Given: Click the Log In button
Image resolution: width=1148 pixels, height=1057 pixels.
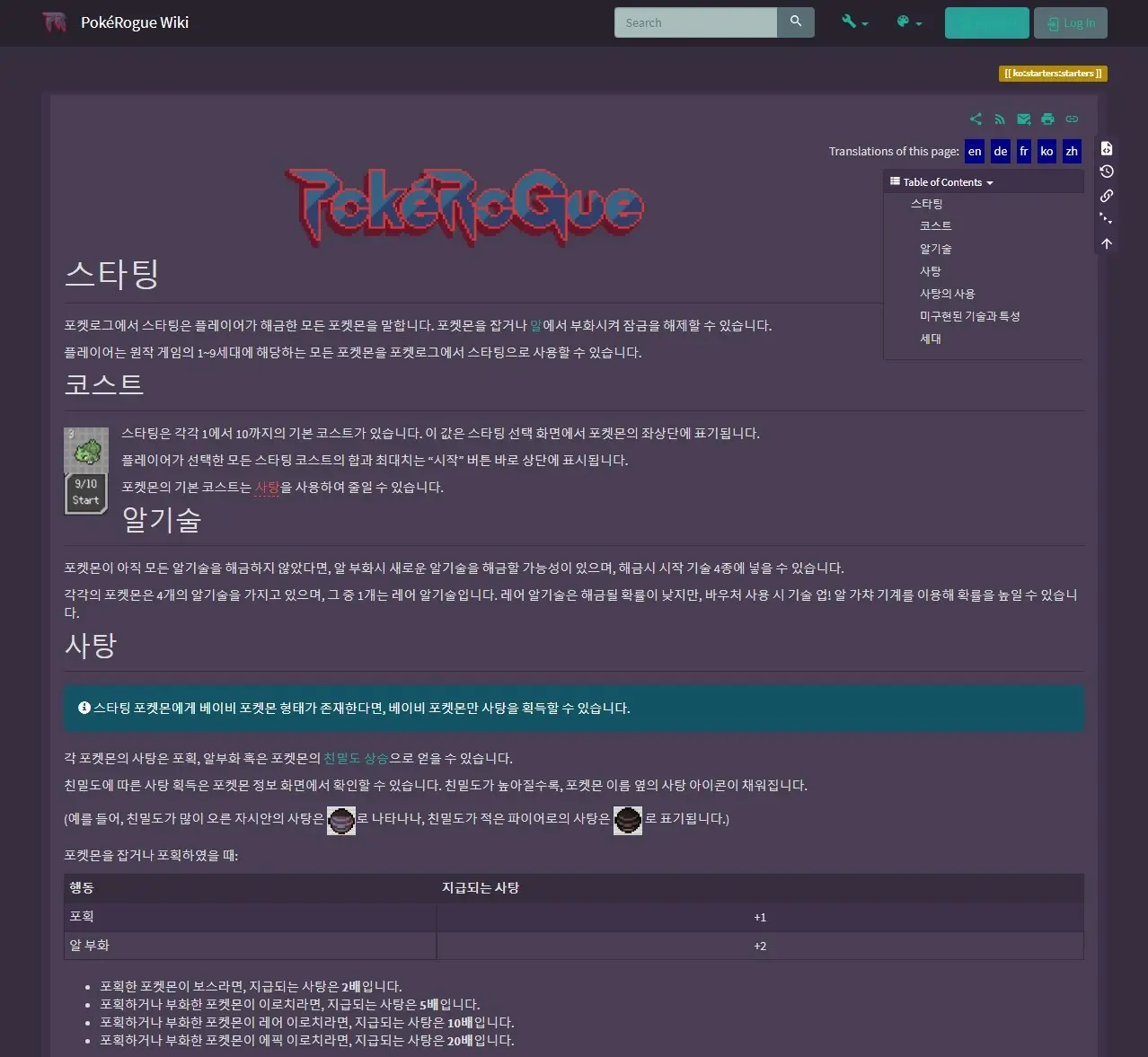Looking at the screenshot, I should [1070, 22].
